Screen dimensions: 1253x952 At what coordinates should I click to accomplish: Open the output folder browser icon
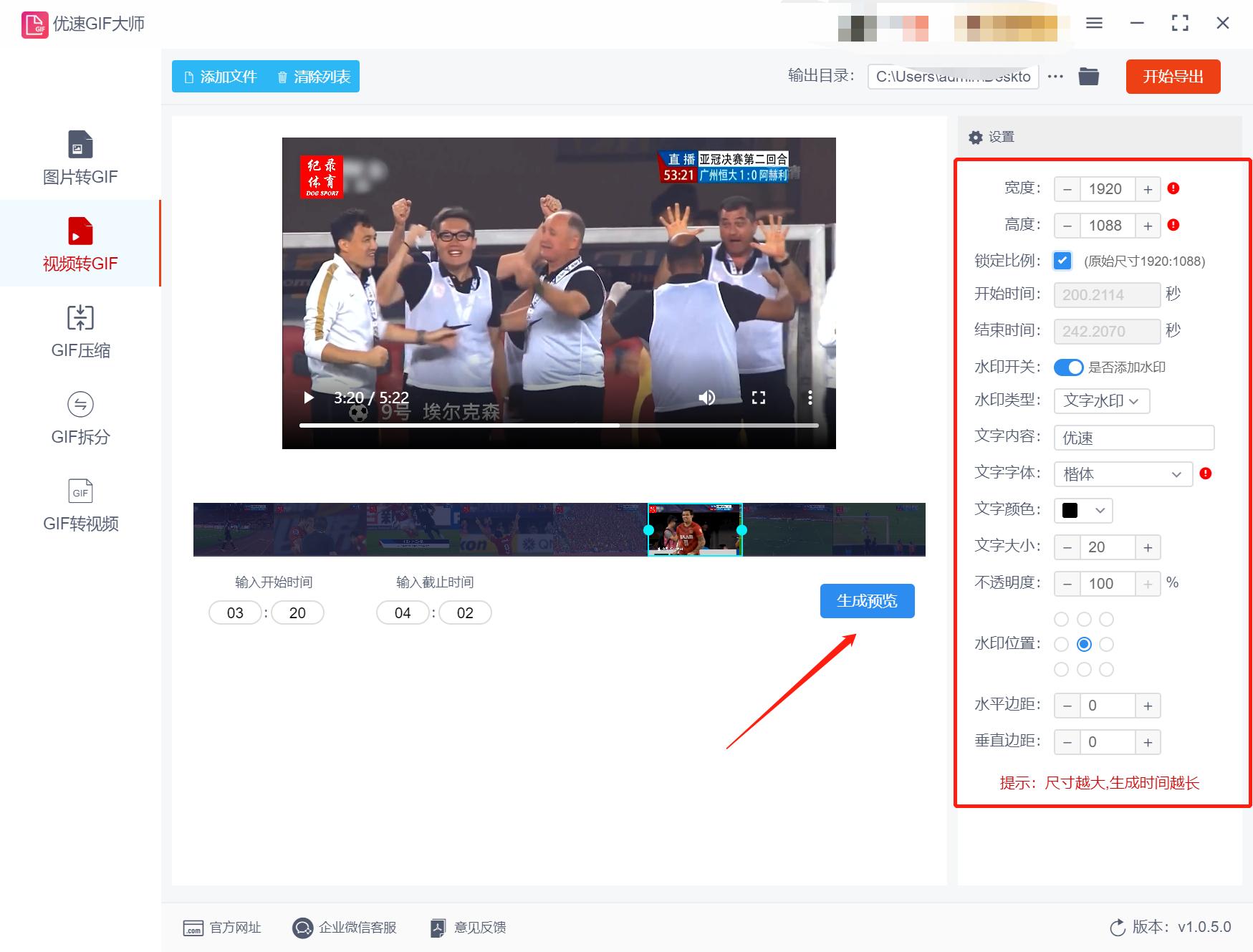click(x=1088, y=76)
